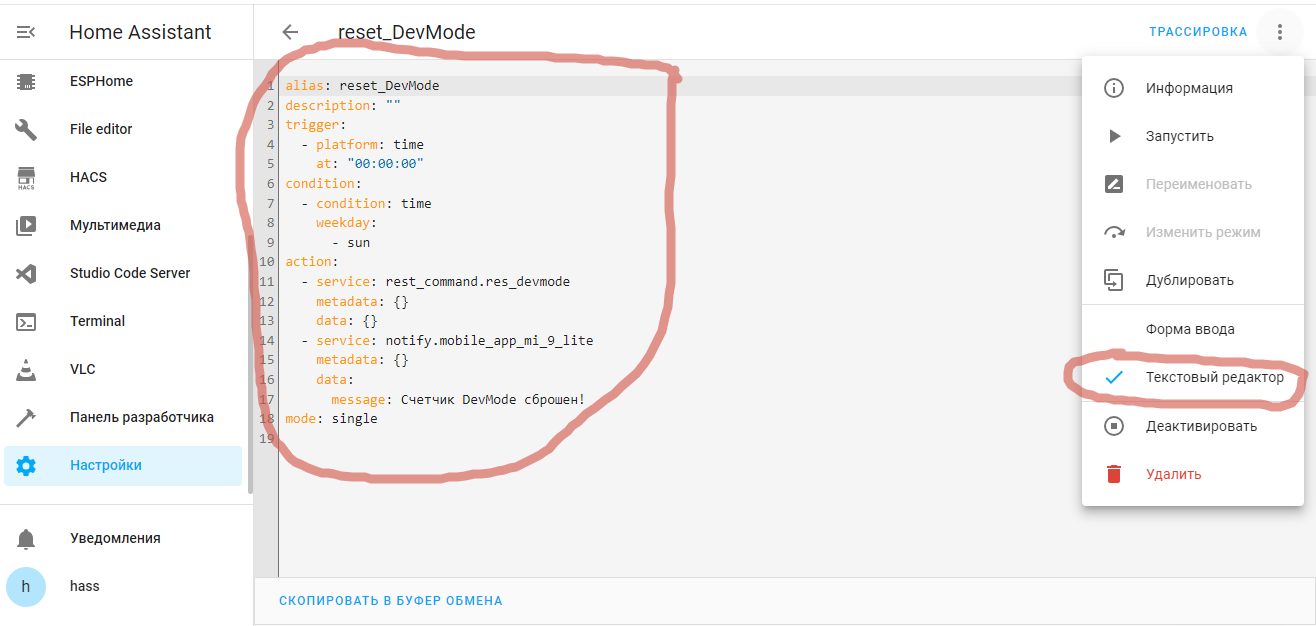Open File editor wrench icon
1316x626 pixels.
26,129
